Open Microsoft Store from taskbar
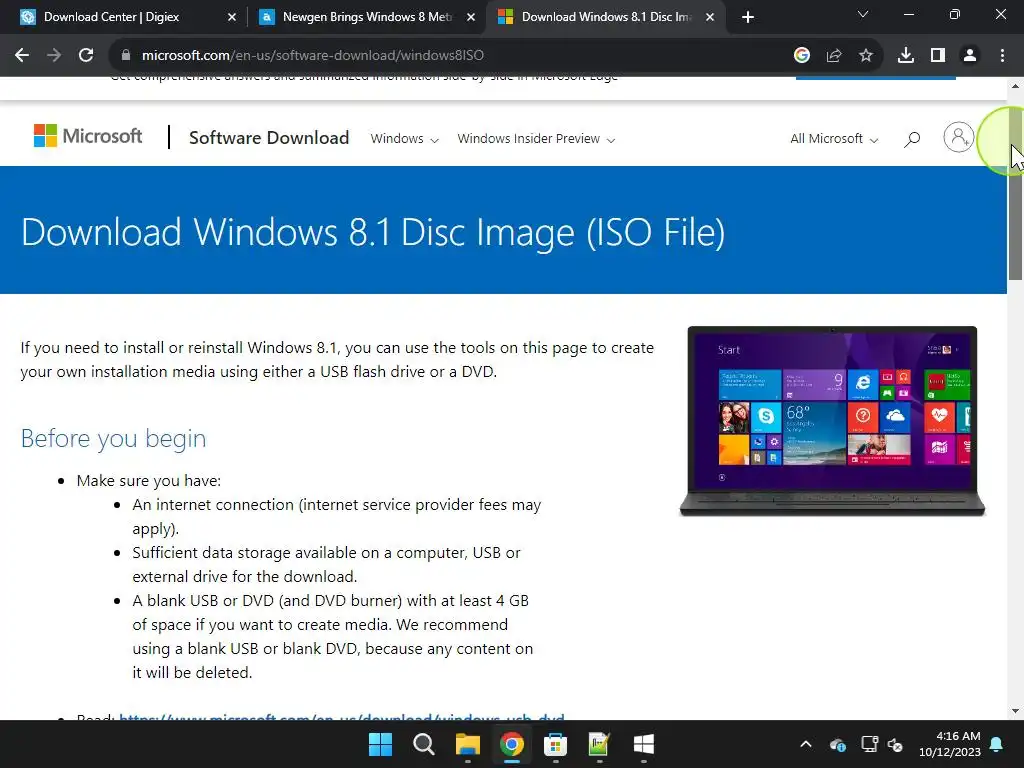This screenshot has width=1024, height=768. pos(556,744)
